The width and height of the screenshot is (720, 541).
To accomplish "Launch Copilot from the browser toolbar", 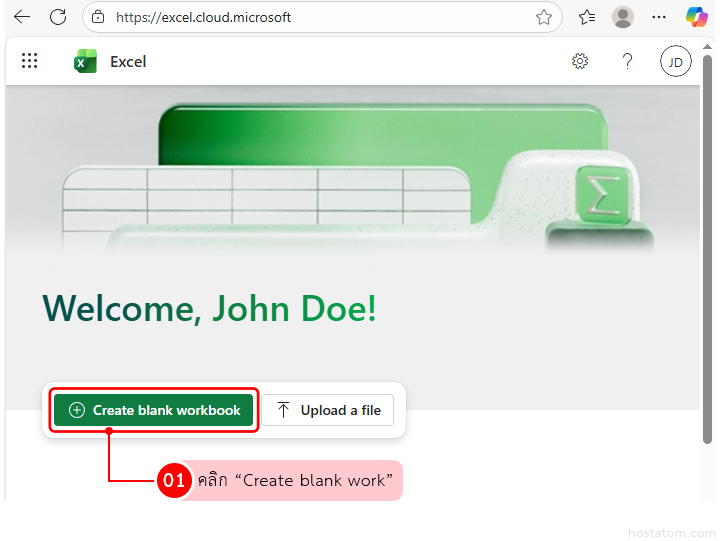I will 696,17.
